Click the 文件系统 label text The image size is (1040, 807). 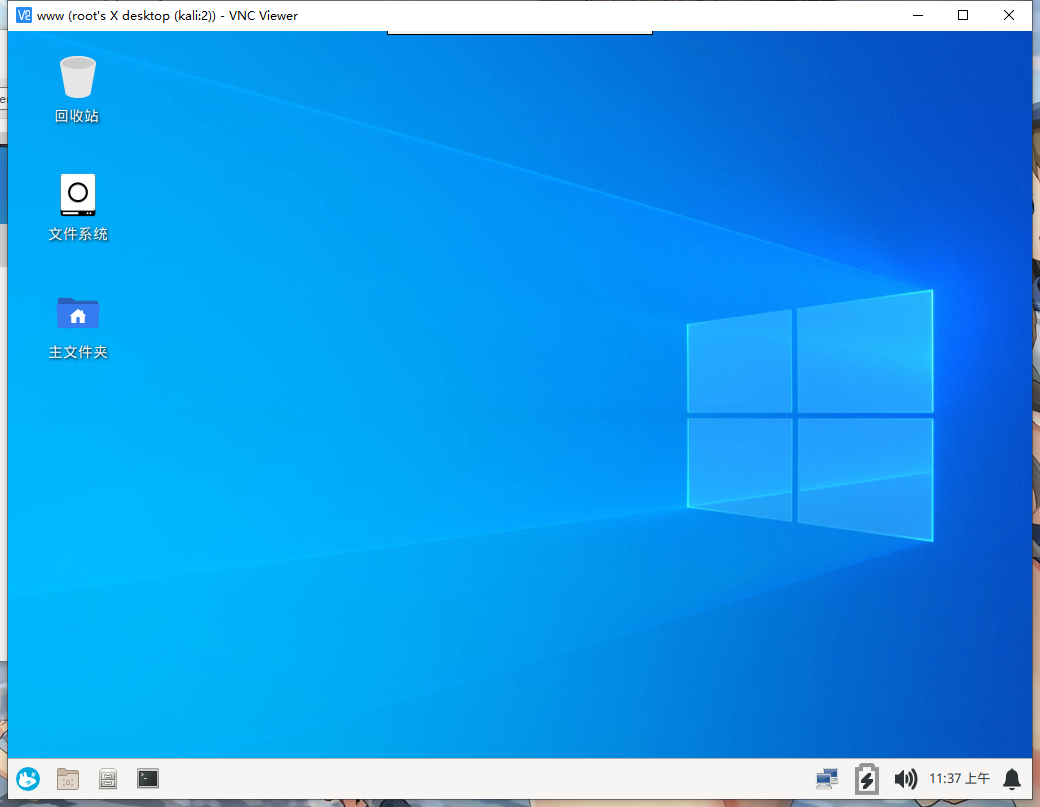(78, 234)
